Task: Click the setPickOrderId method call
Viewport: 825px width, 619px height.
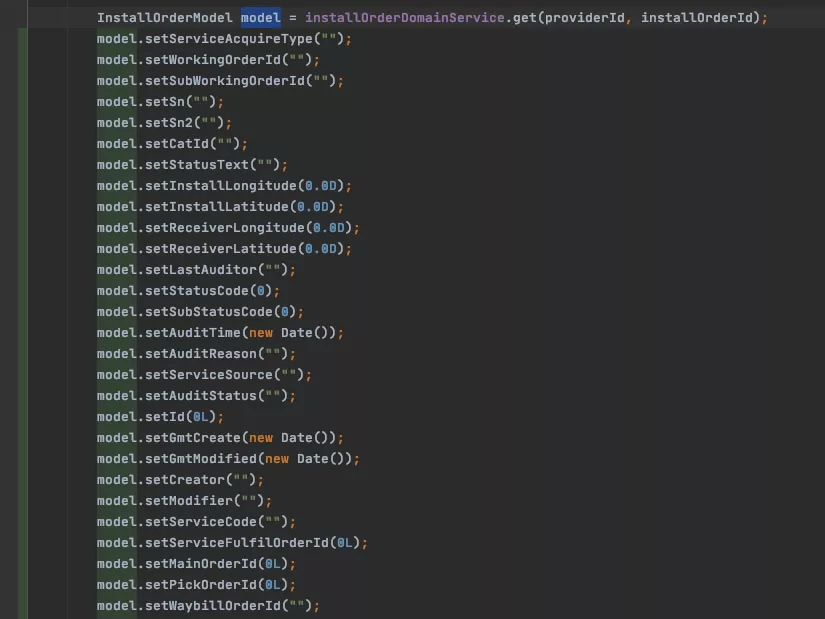Action: pos(201,585)
